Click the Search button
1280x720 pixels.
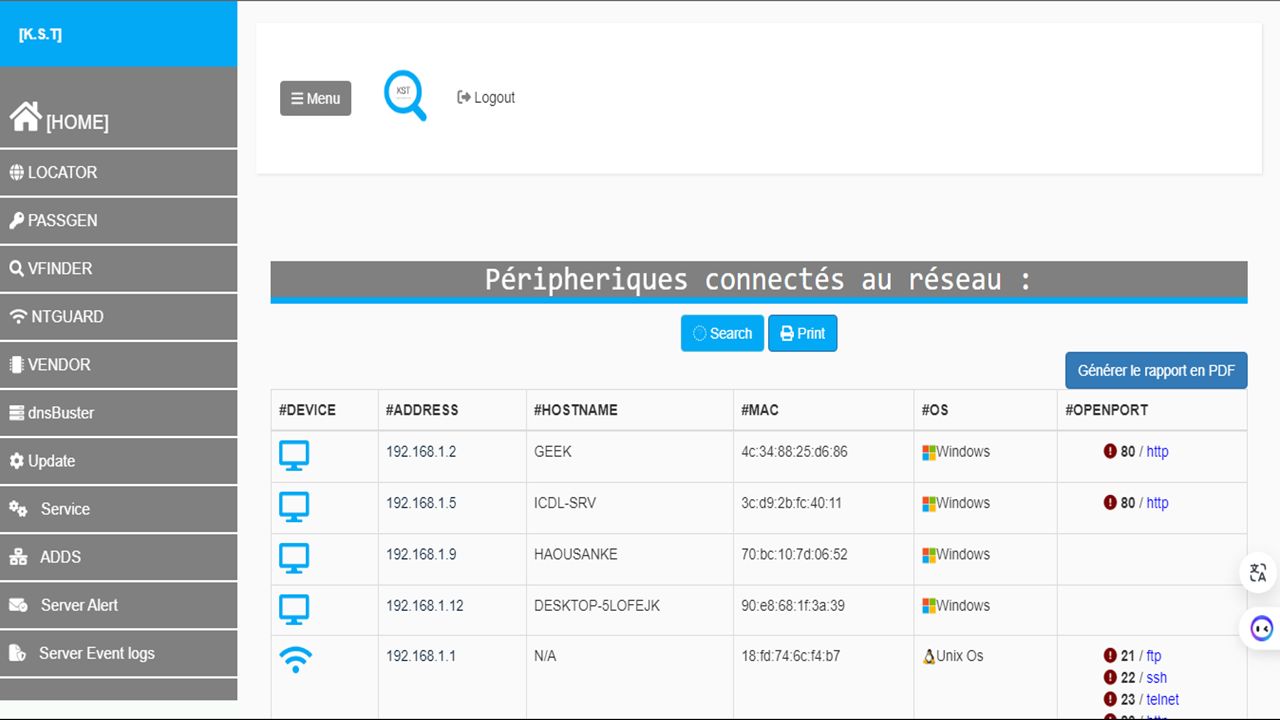point(722,333)
